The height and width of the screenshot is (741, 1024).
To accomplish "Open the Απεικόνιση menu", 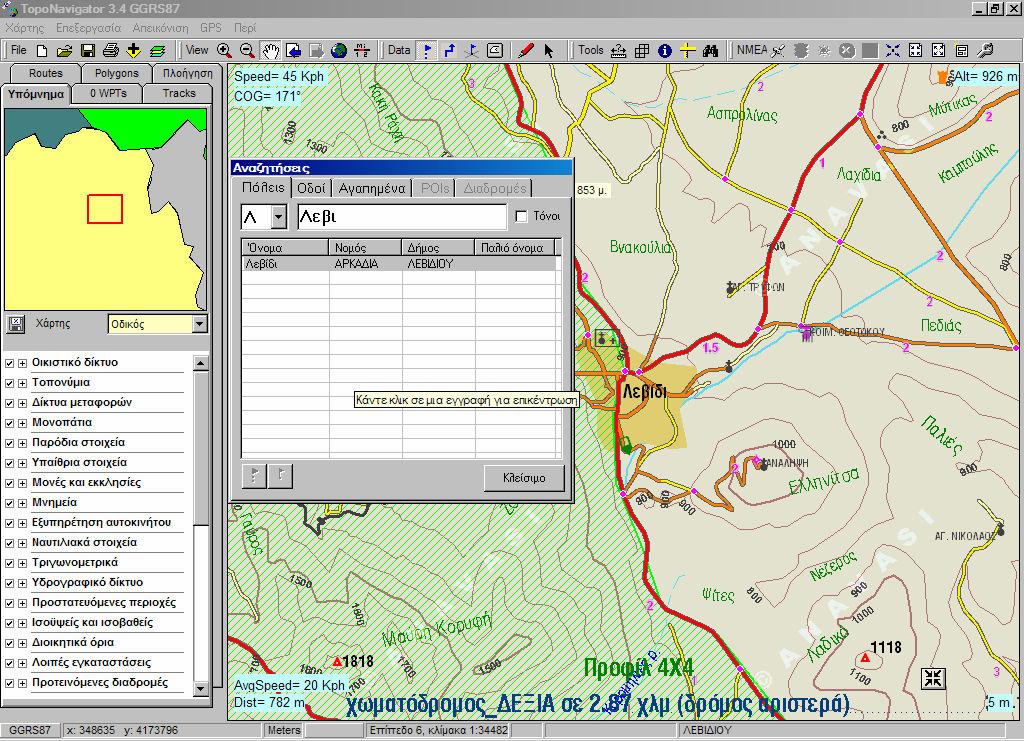I will pos(160,28).
